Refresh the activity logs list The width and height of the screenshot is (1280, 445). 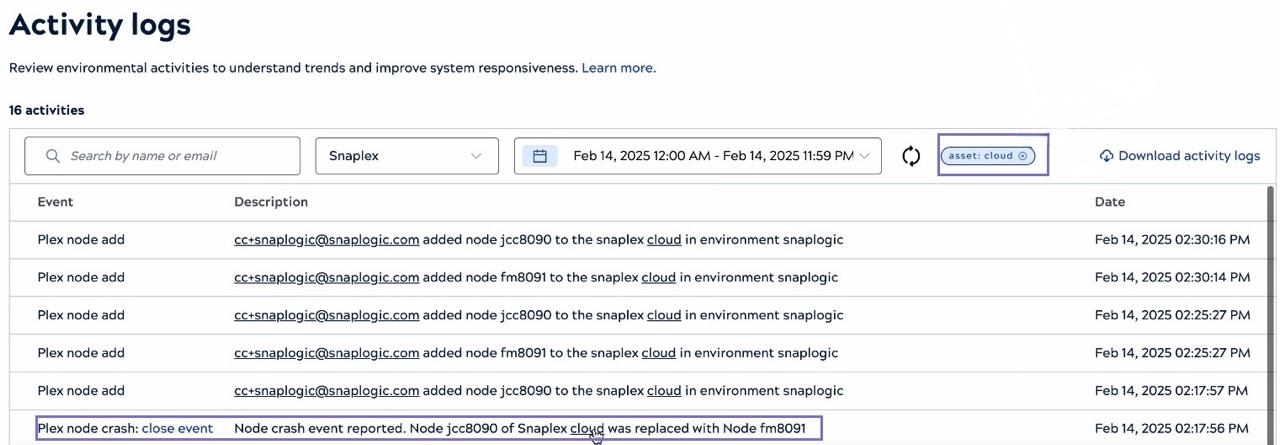click(x=911, y=156)
